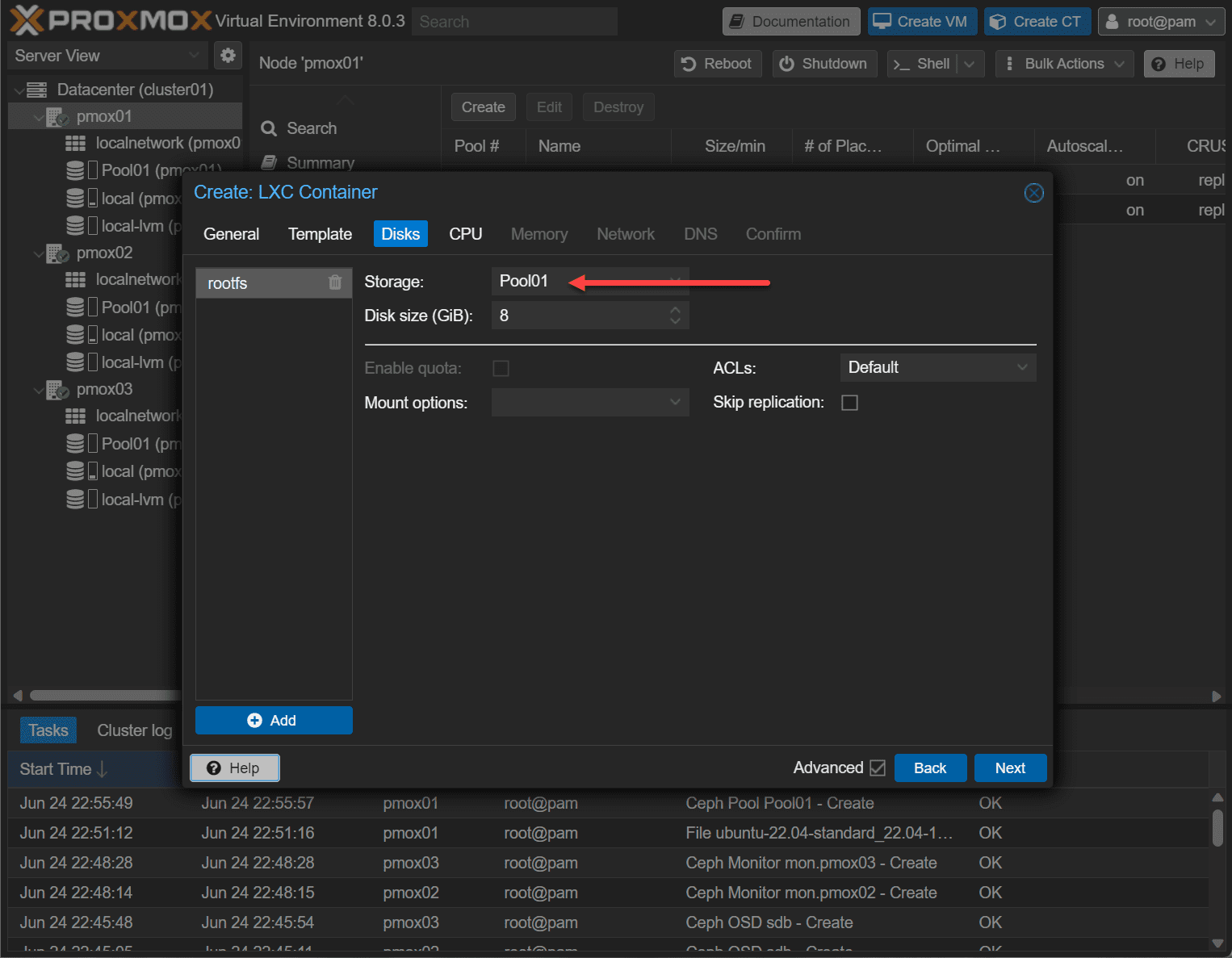Open the ACLs Default dropdown

937,368
